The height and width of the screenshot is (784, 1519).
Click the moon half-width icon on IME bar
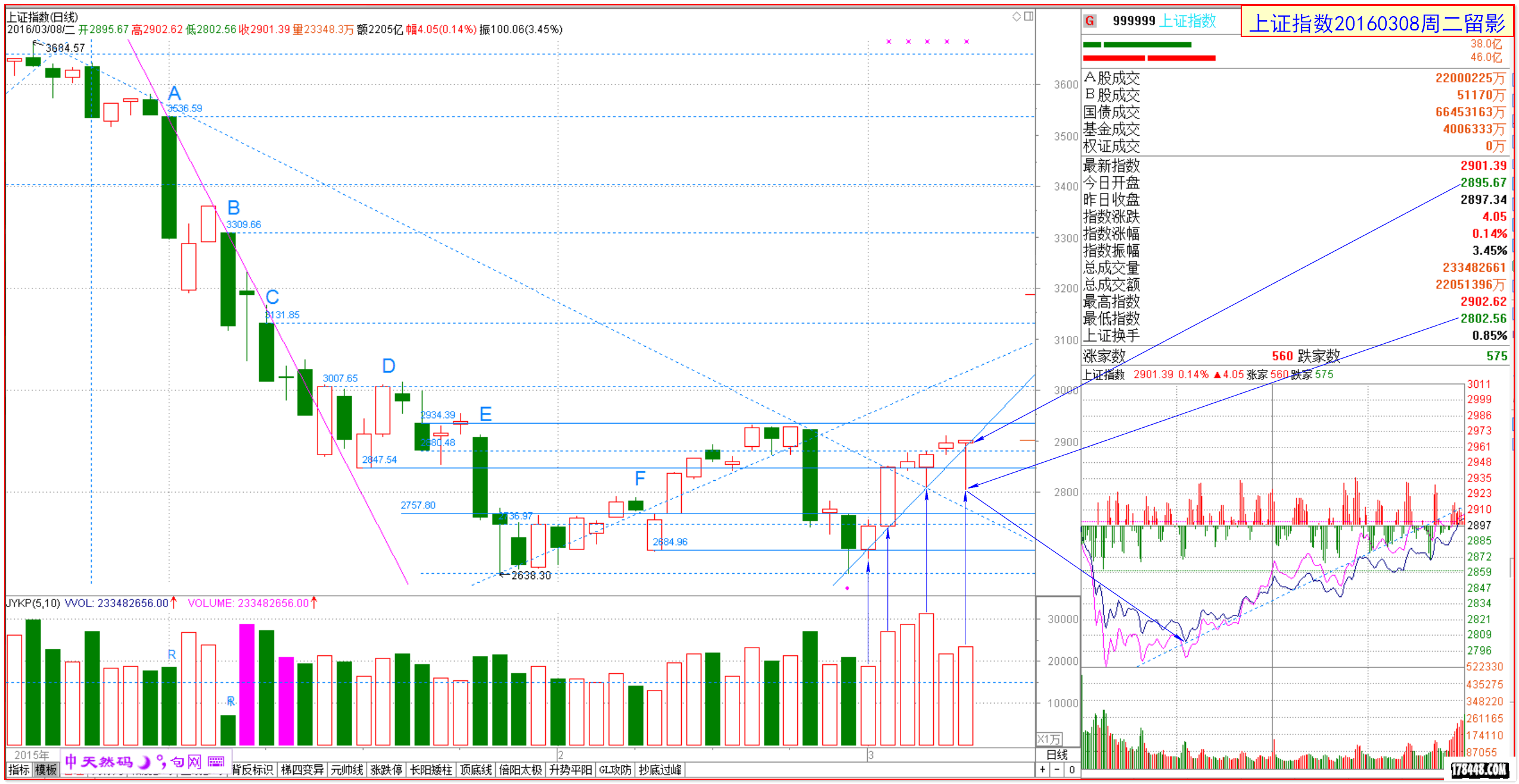[144, 761]
